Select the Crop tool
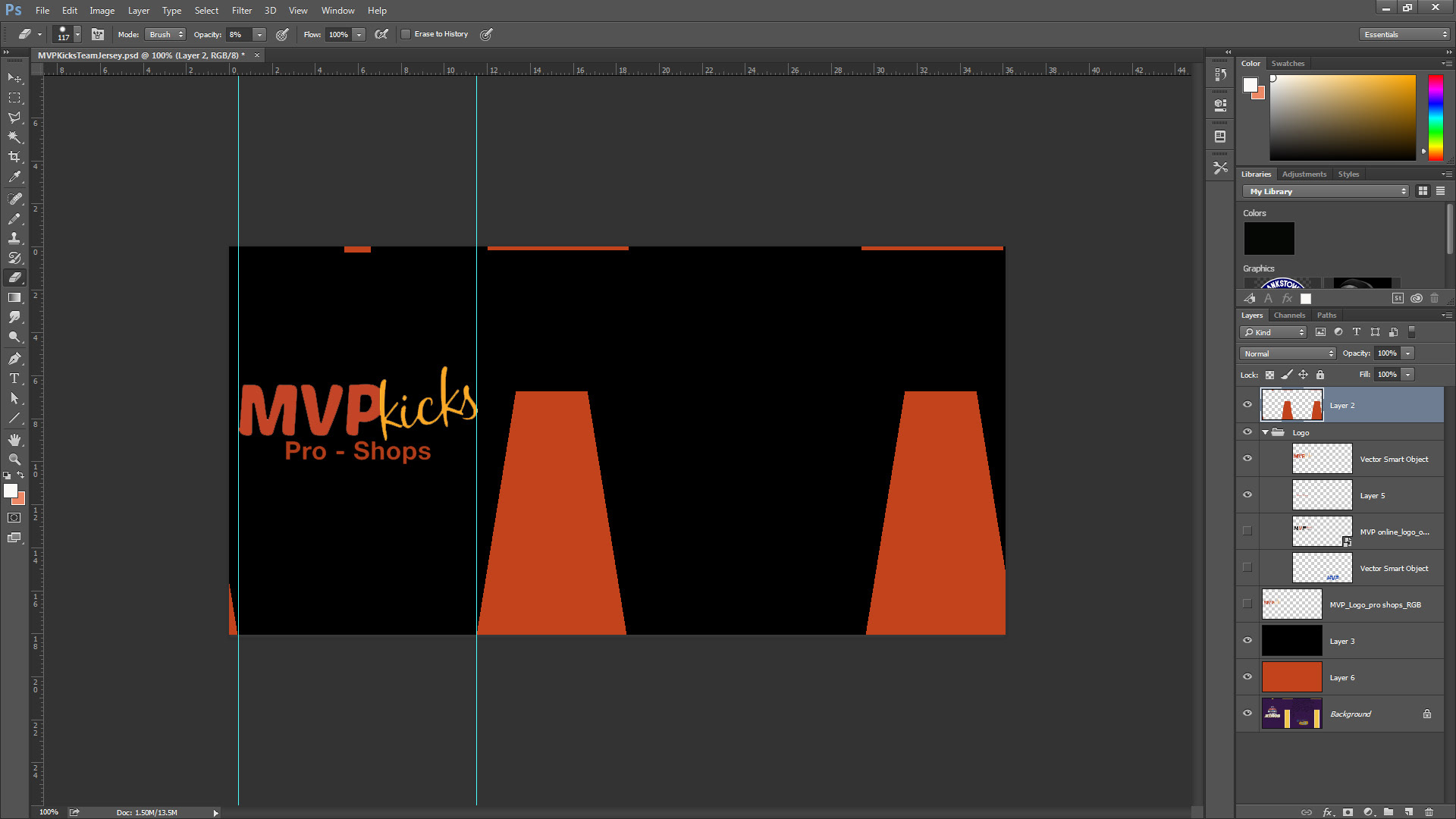This screenshot has width=1456, height=819. tap(14, 157)
